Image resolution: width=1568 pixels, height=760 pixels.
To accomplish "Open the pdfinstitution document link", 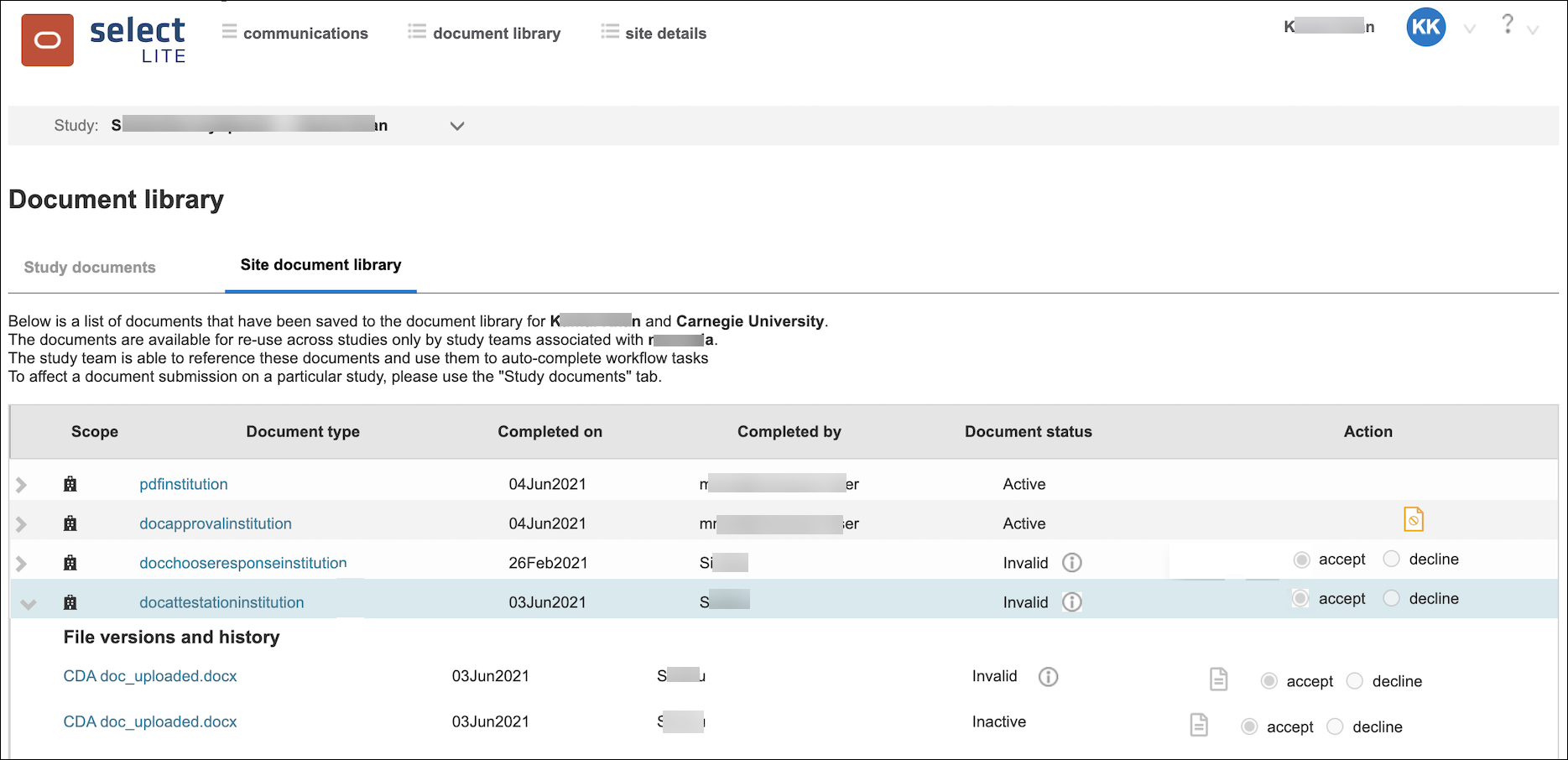I will (183, 484).
